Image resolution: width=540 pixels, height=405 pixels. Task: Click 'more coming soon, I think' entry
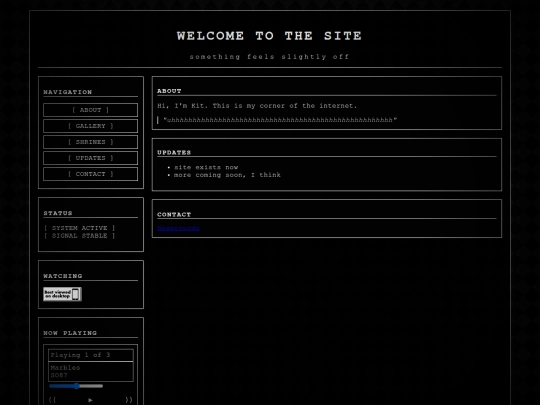pyautogui.click(x=227, y=175)
